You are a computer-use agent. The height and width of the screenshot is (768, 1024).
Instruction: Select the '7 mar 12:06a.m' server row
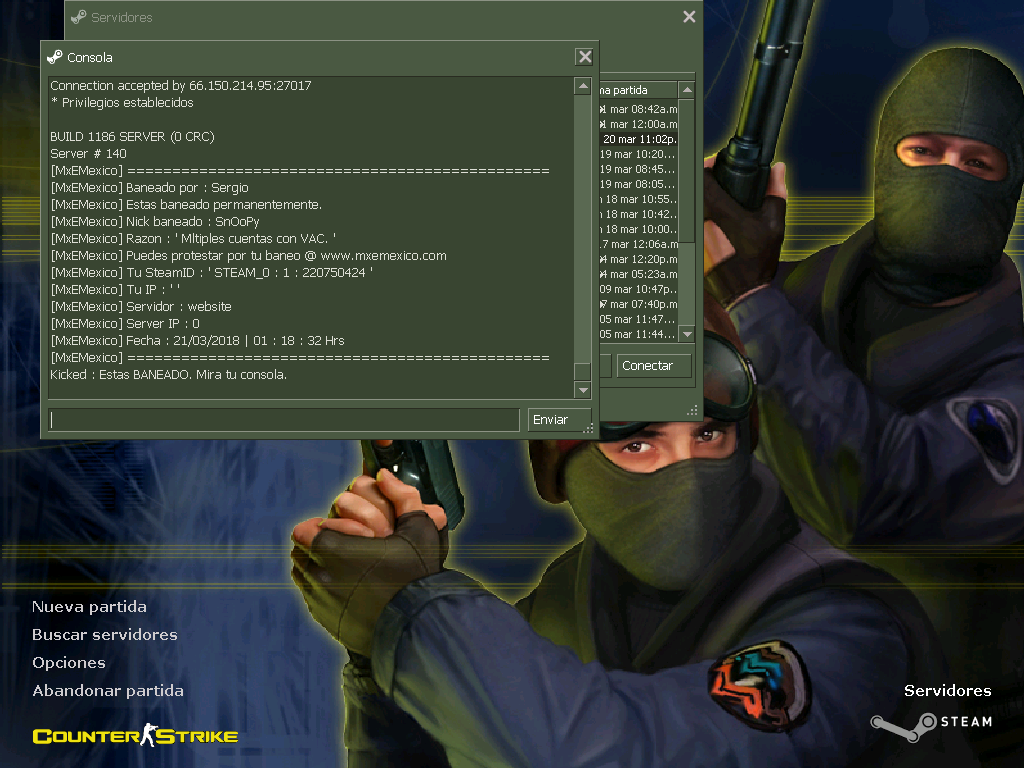pos(638,244)
